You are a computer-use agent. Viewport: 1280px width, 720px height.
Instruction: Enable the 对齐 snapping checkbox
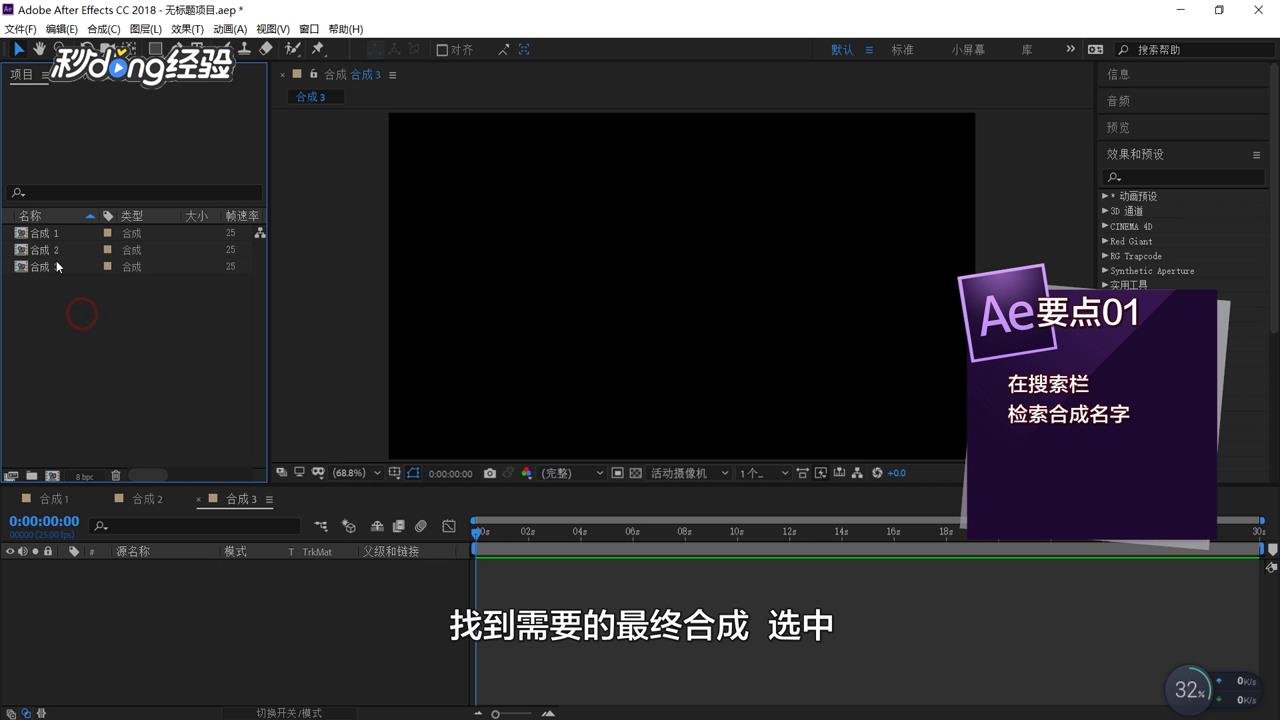[x=442, y=50]
